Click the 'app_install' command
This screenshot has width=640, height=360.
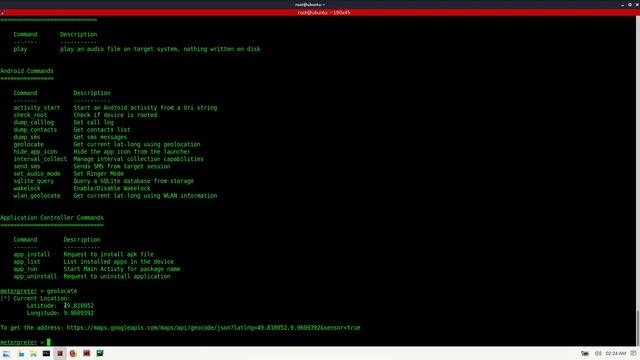tap(32, 254)
